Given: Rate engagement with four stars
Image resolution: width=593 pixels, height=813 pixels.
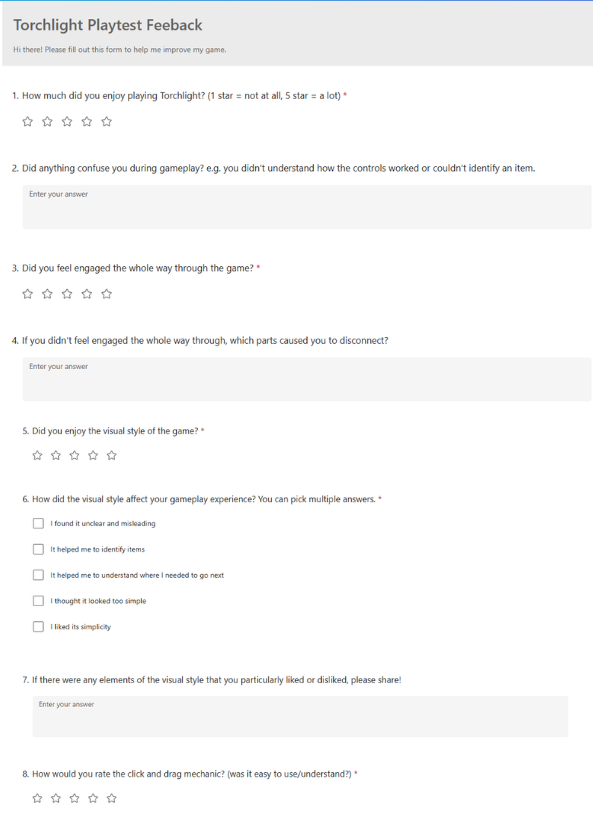Looking at the screenshot, I should [x=87, y=294].
